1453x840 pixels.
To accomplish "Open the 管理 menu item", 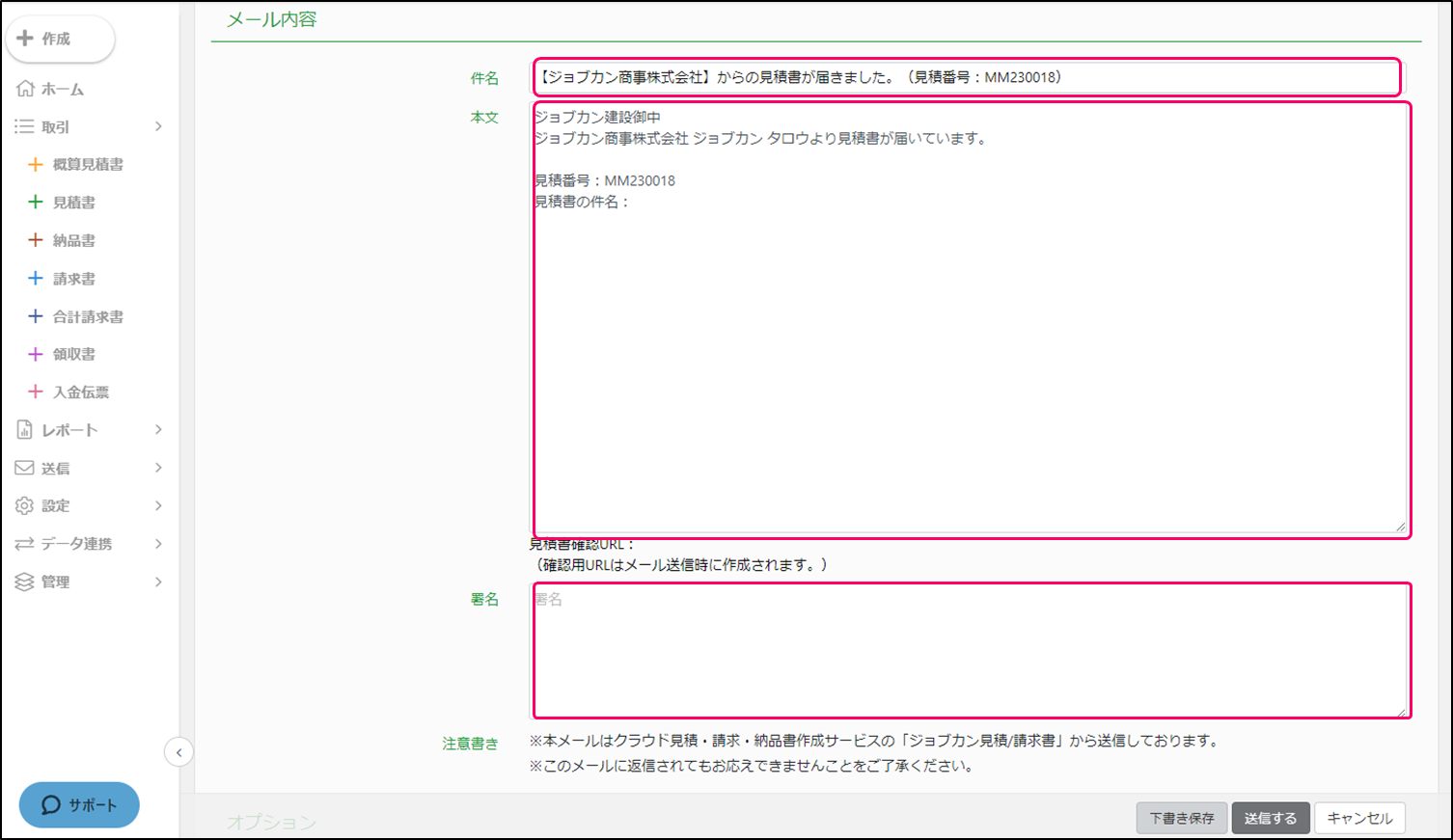I will [x=55, y=582].
